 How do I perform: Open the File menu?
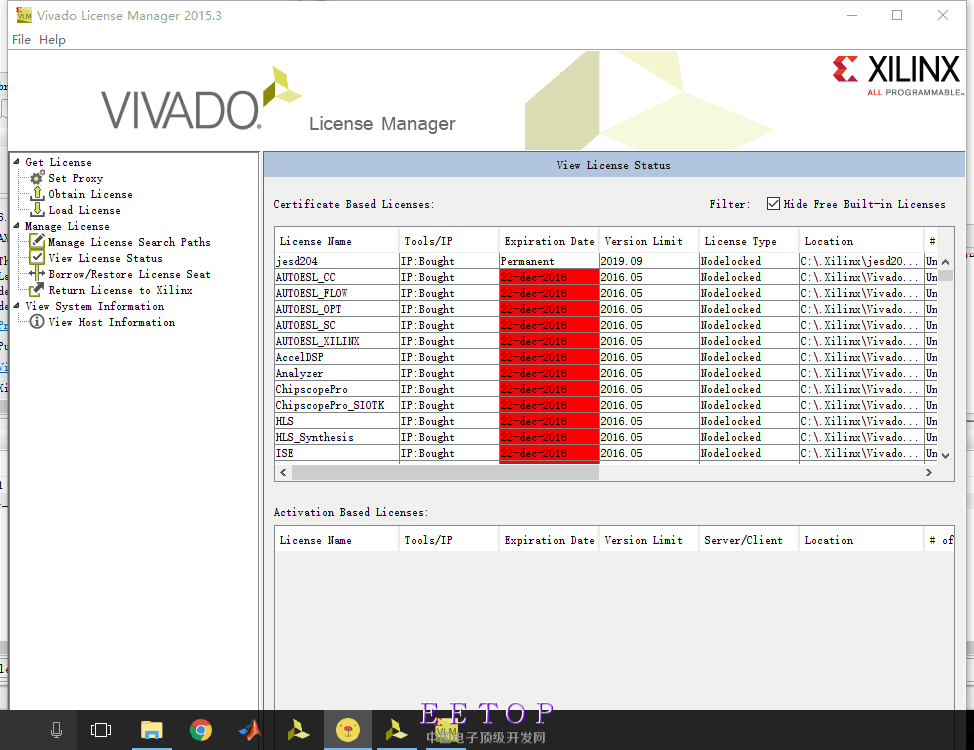click(x=21, y=39)
